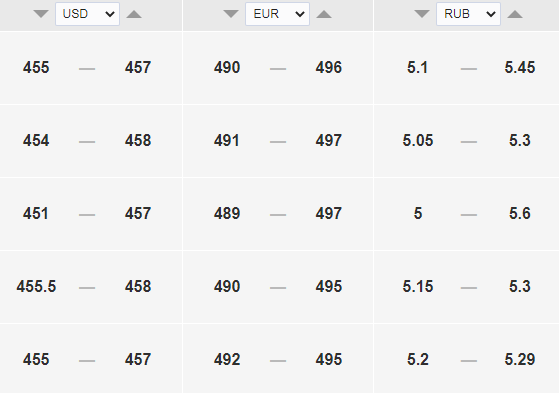Click the 489 EUR buy rate

tap(227, 214)
